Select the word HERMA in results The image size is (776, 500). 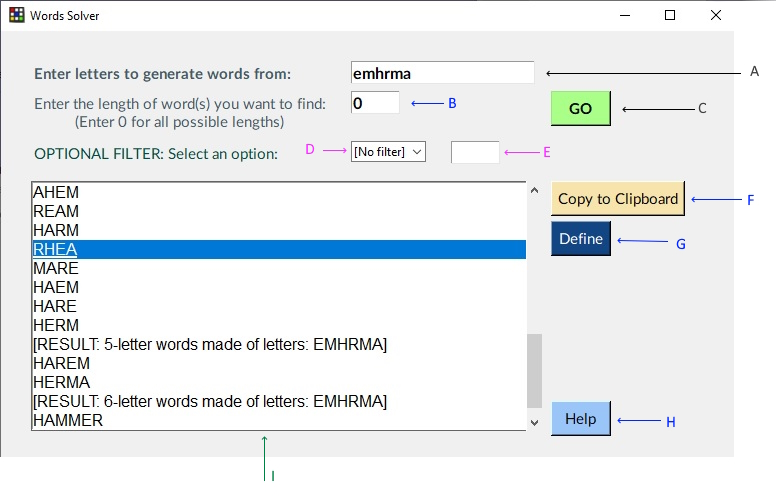[x=279, y=382]
